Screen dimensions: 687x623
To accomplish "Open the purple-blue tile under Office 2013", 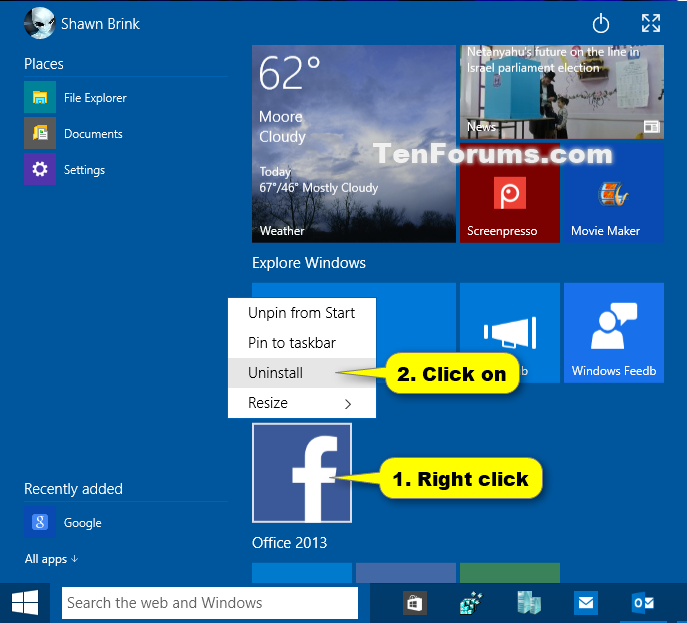I will [406, 573].
